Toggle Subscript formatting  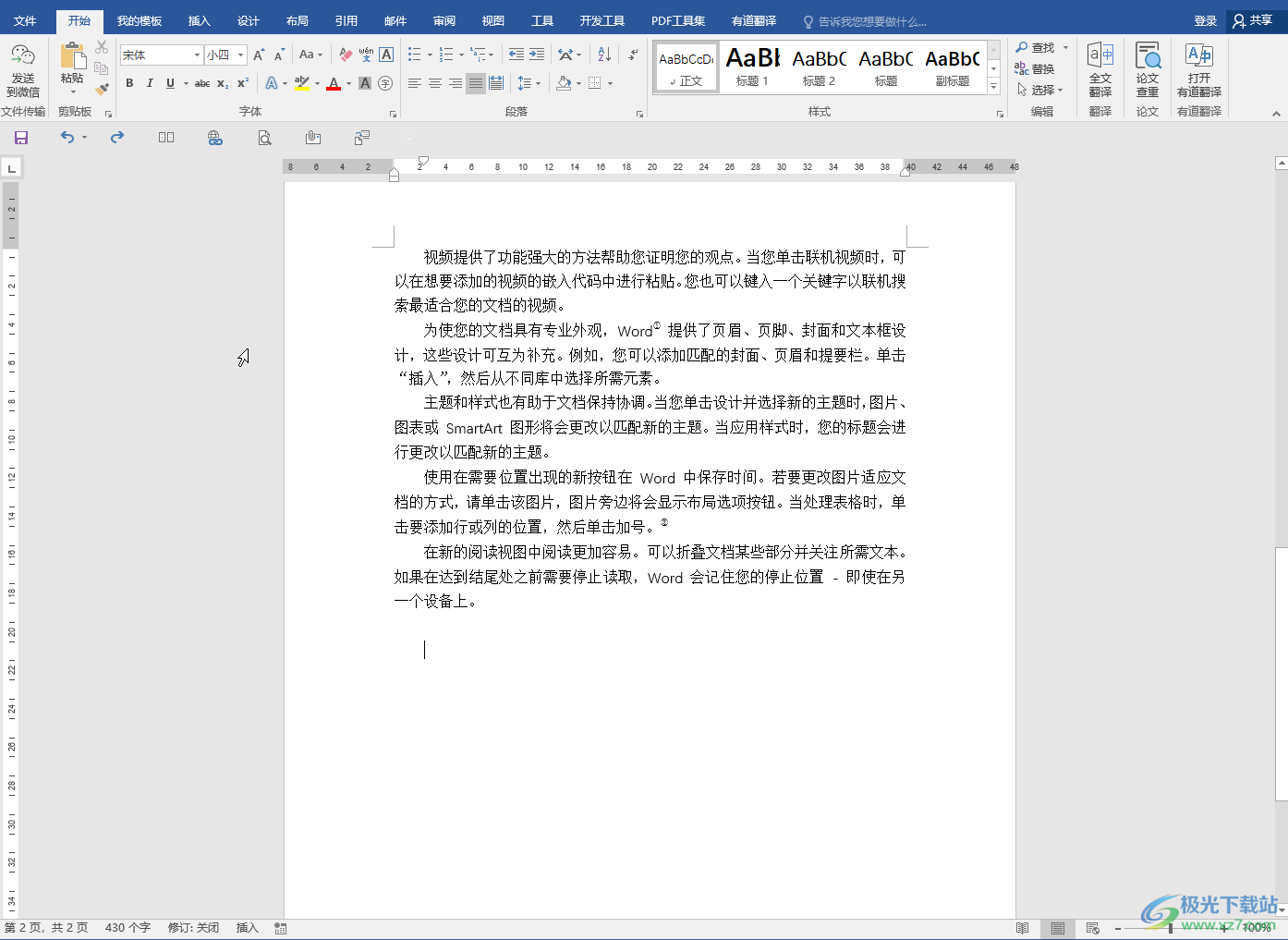[223, 83]
